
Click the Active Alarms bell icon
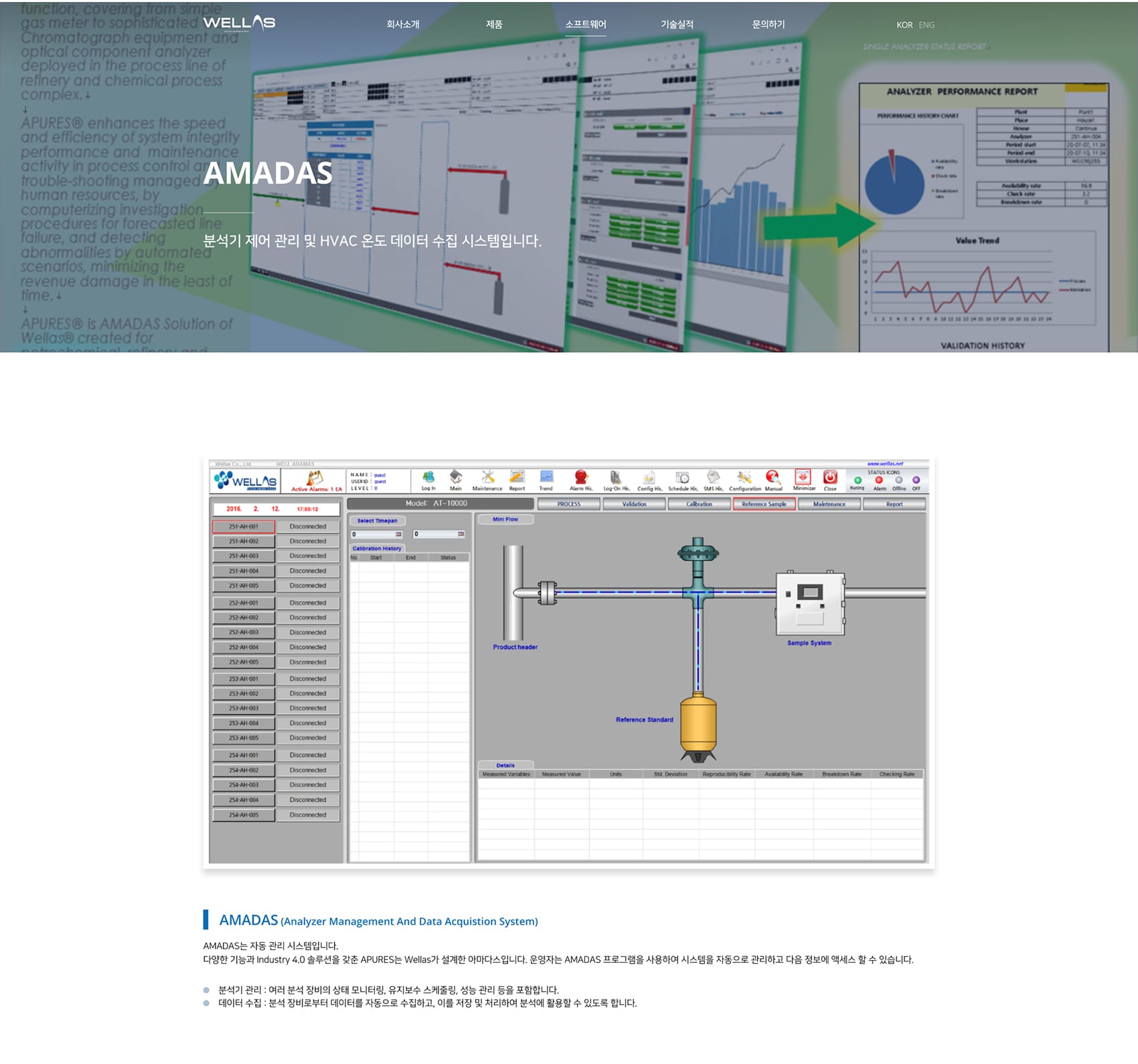(x=315, y=478)
